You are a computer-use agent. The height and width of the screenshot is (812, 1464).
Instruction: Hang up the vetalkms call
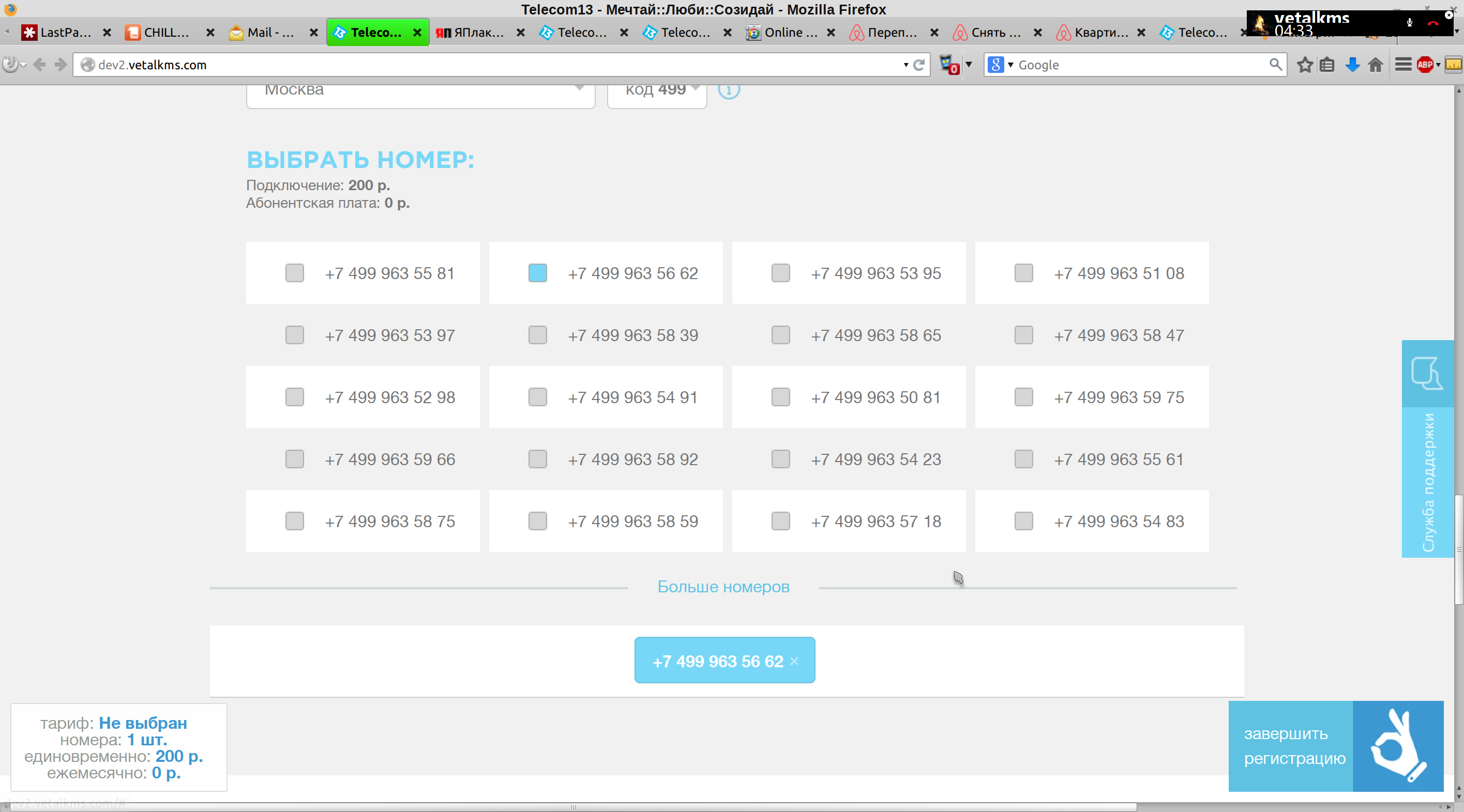[x=1433, y=23]
